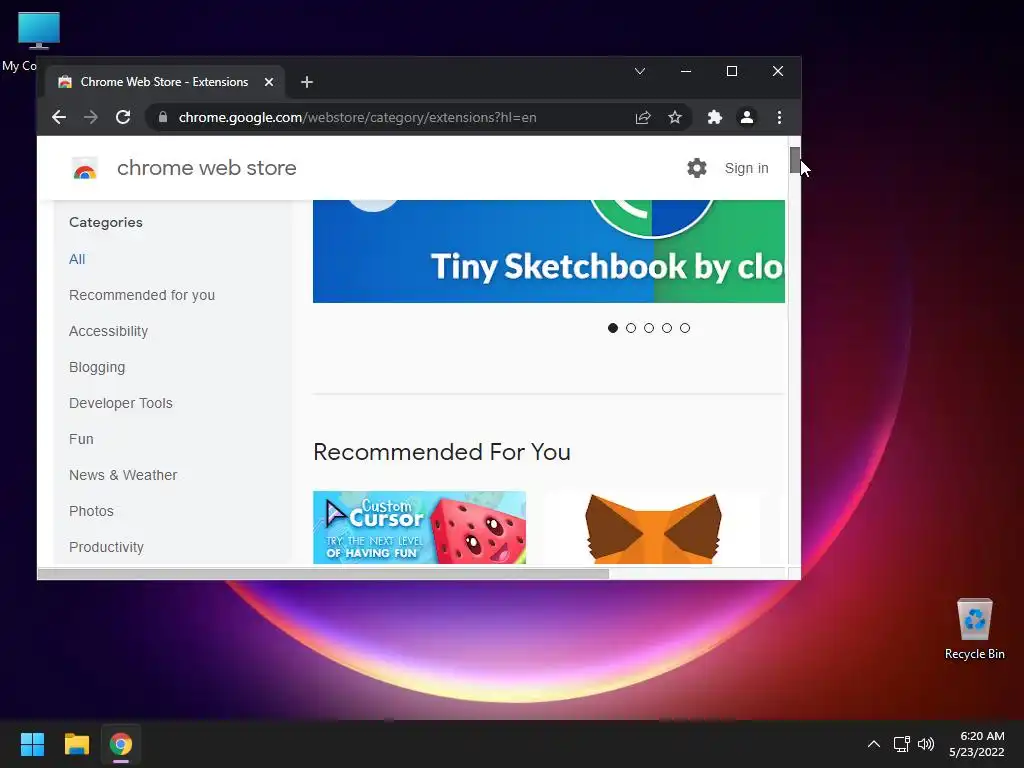Screen dimensions: 1024x768
Task: Open network status in the system tray
Action: [901, 744]
